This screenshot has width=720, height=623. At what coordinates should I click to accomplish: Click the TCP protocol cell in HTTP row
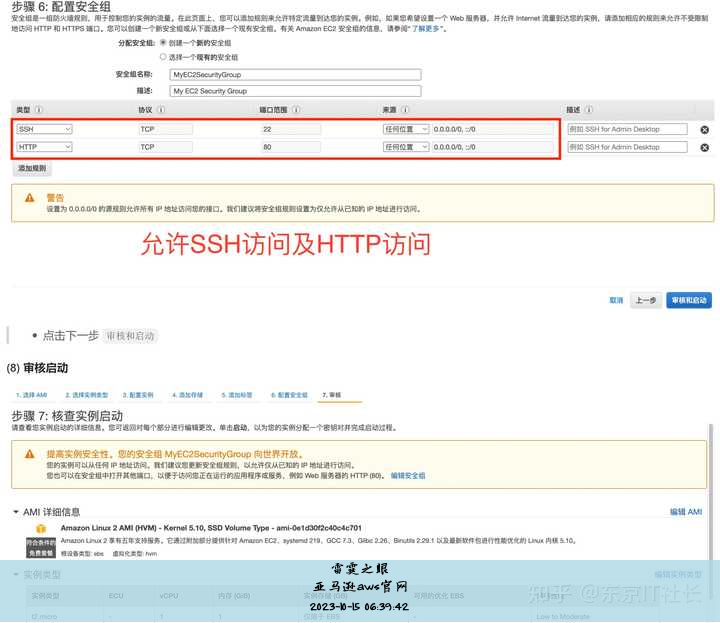click(166, 147)
